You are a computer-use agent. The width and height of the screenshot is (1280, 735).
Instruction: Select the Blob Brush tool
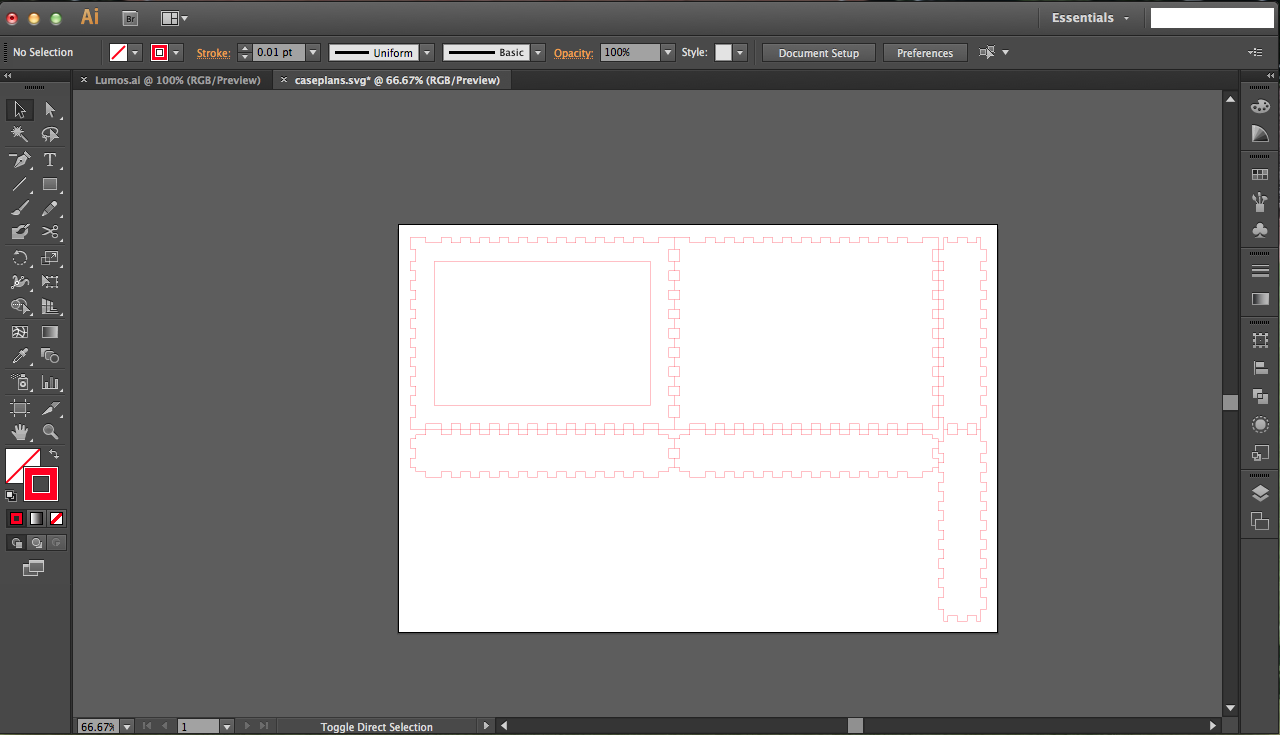20,232
